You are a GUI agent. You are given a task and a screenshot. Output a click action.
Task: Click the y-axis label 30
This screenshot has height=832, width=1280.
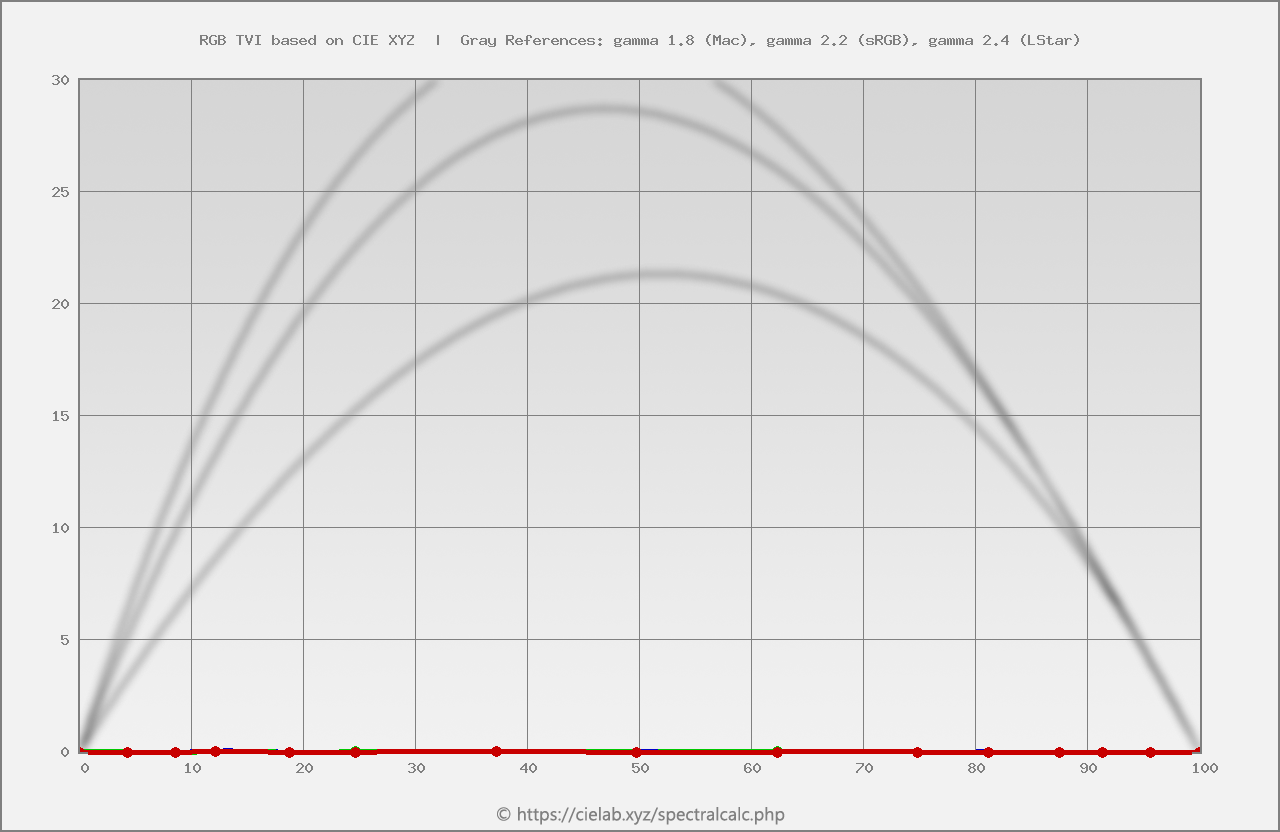coord(60,80)
